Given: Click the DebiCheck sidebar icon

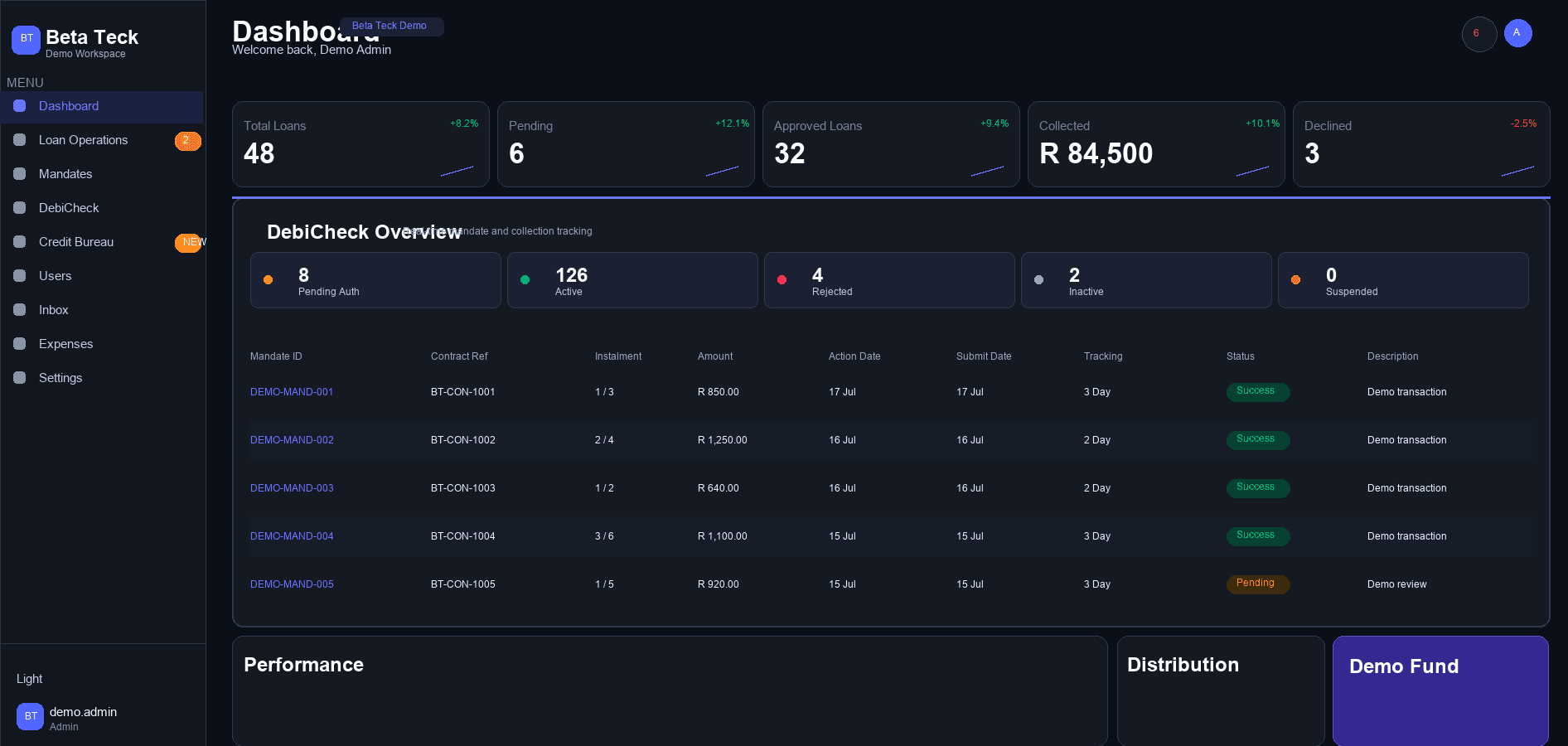Looking at the screenshot, I should [x=20, y=208].
